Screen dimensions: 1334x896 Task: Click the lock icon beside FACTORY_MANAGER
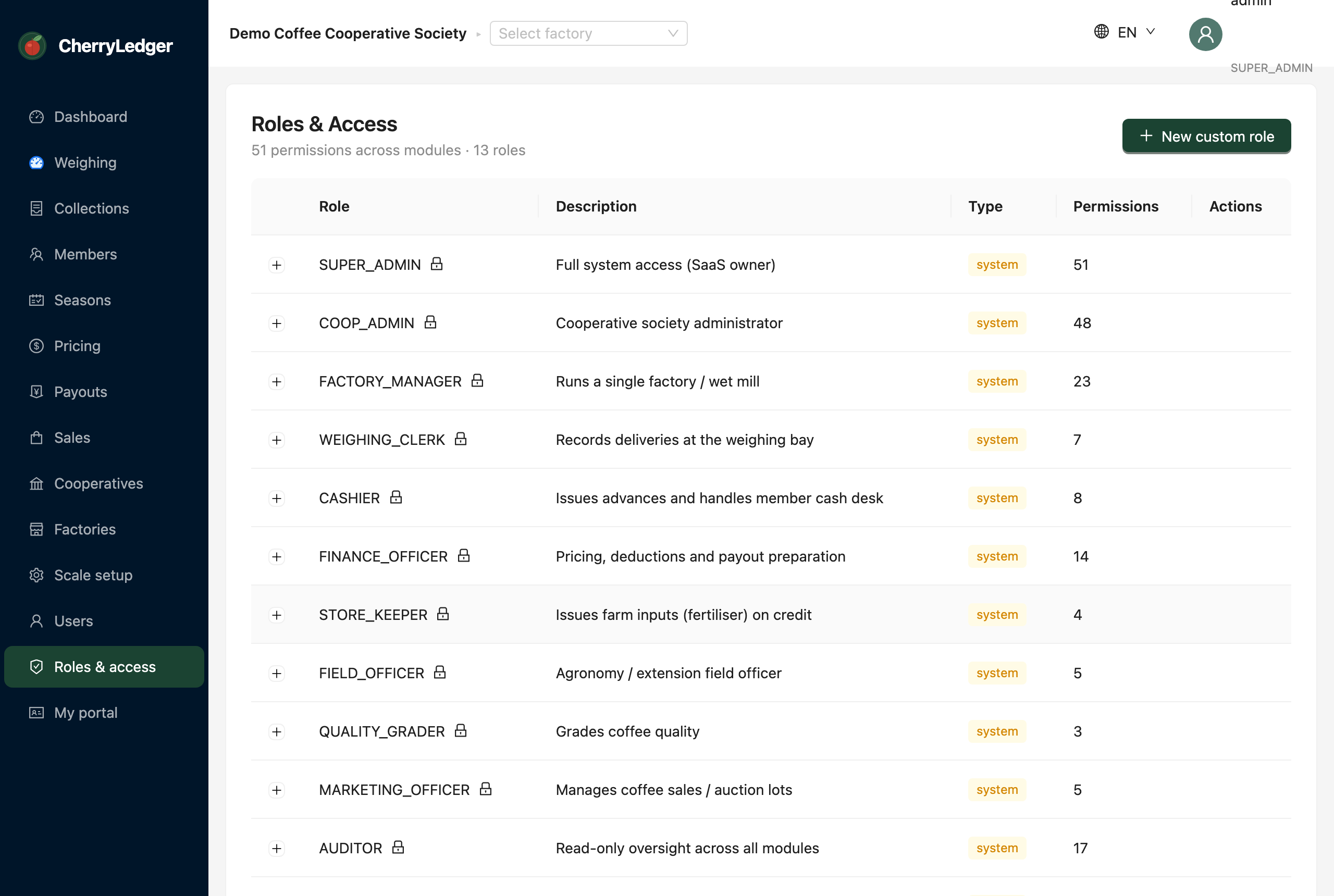(x=477, y=380)
